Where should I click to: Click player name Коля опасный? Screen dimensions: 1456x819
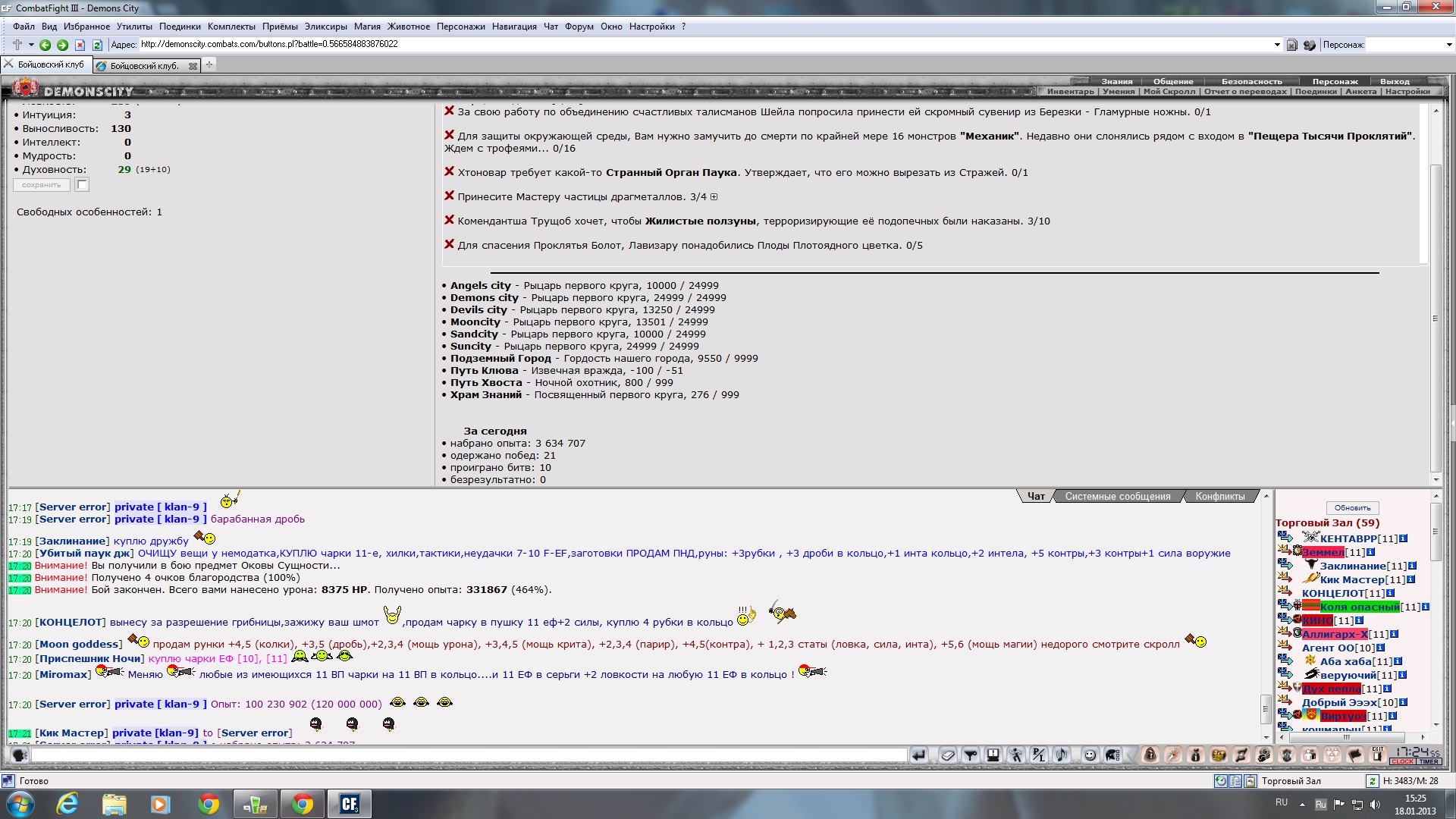[1359, 607]
